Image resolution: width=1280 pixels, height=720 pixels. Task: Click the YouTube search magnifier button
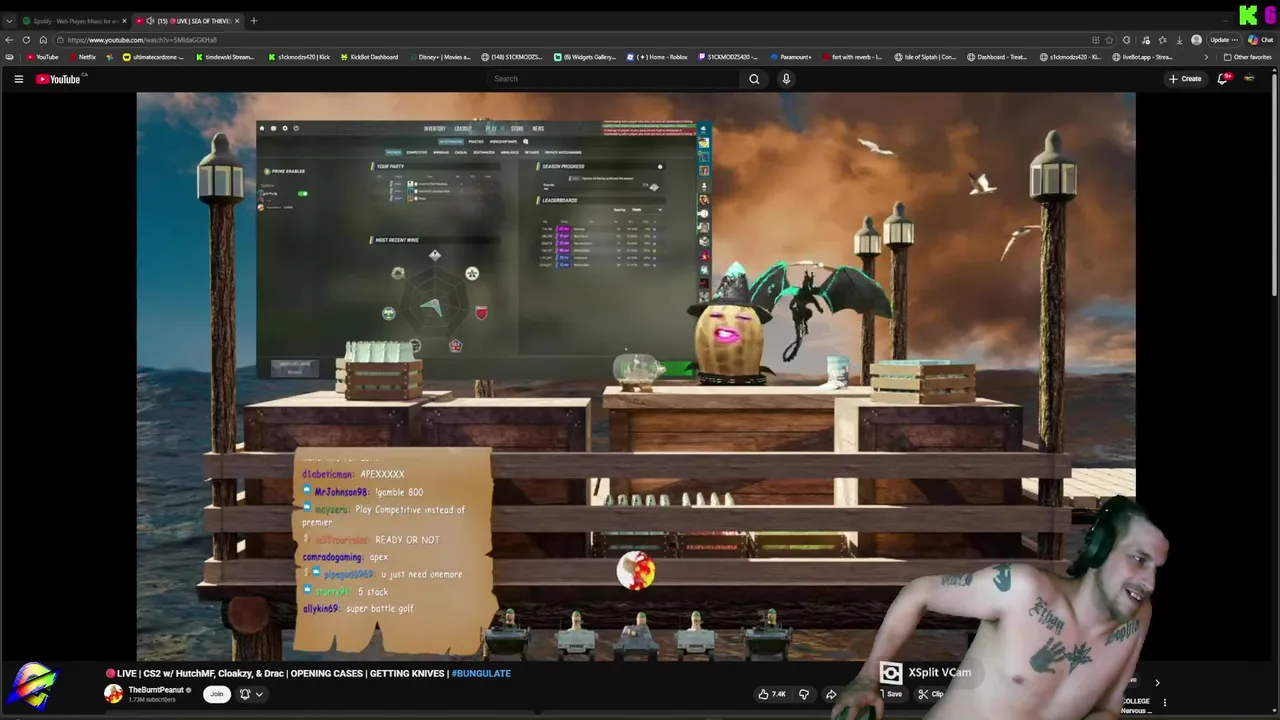click(x=754, y=79)
